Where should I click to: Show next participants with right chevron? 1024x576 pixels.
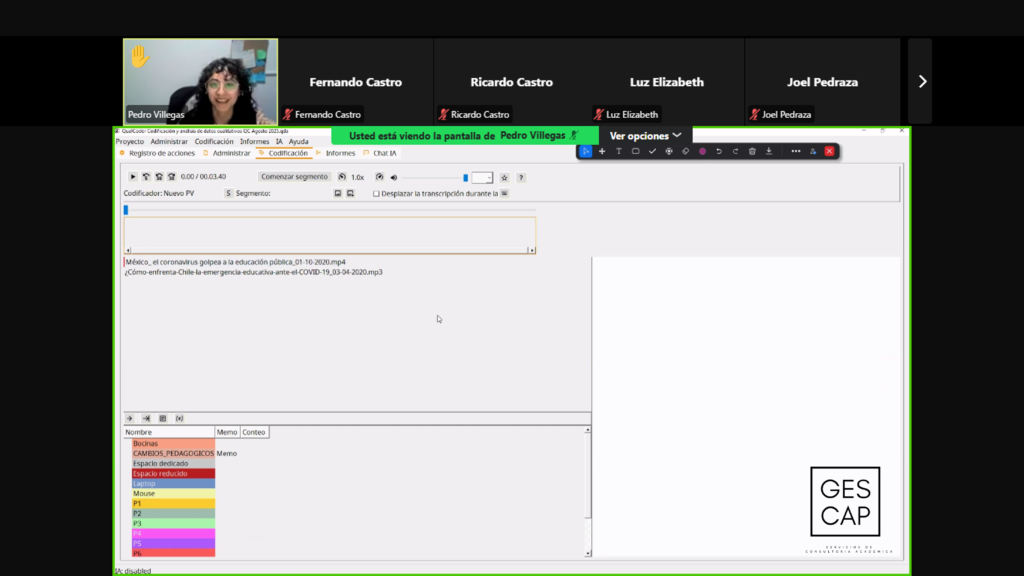[x=922, y=82]
